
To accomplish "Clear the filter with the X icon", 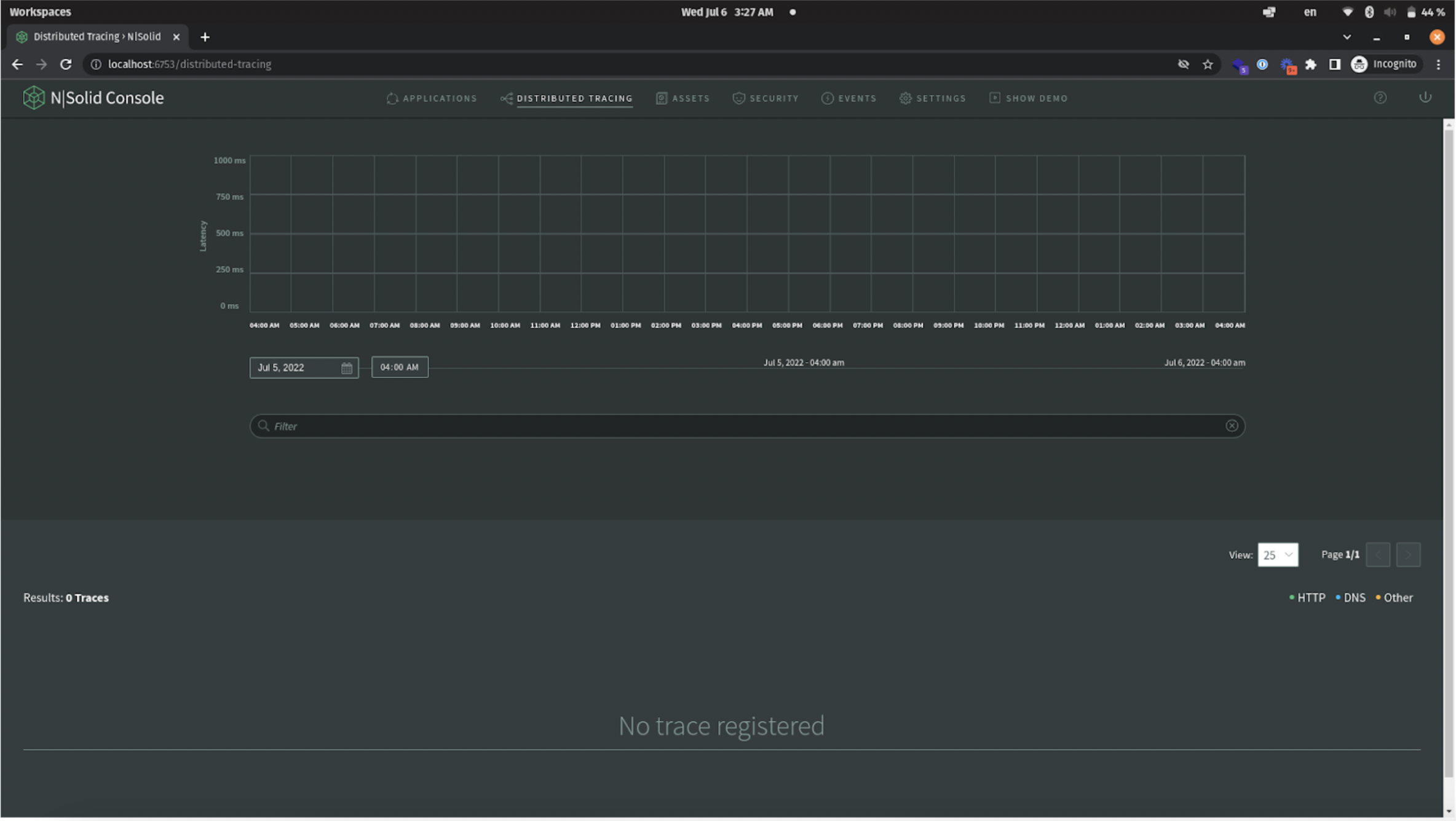I will tap(1231, 426).
